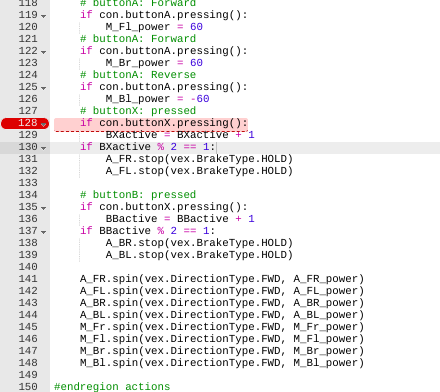Click the M_Fr.spin line with M_Fr_power
This screenshot has width=440, height=392.
pos(222,327)
